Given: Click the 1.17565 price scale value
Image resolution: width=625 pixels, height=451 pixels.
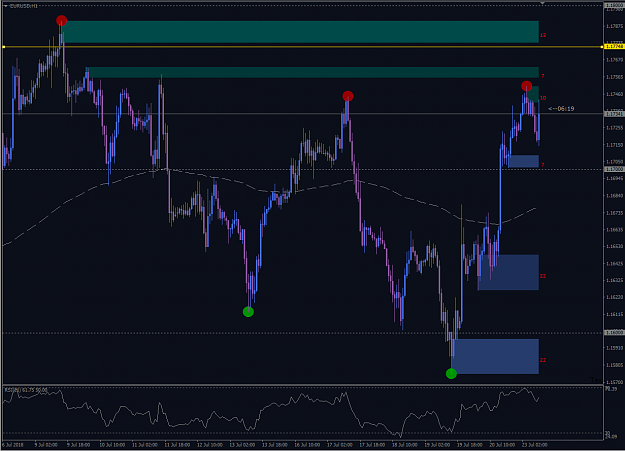Looking at the screenshot, I should pos(614,77).
